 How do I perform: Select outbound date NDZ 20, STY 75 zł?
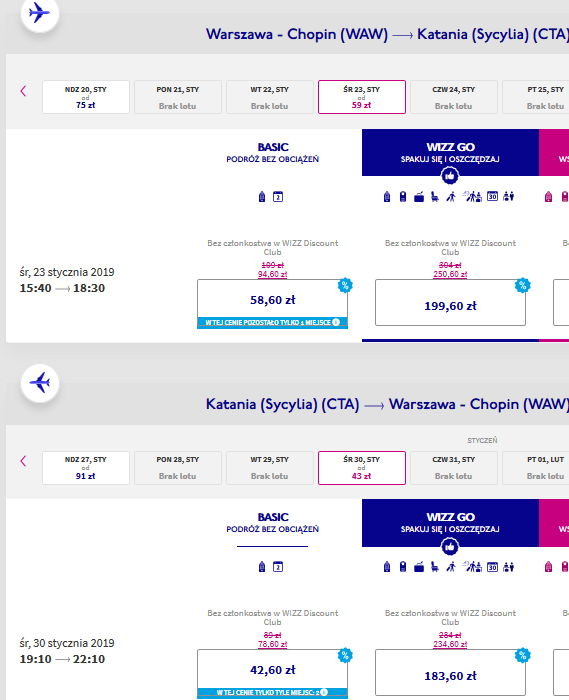(x=86, y=97)
